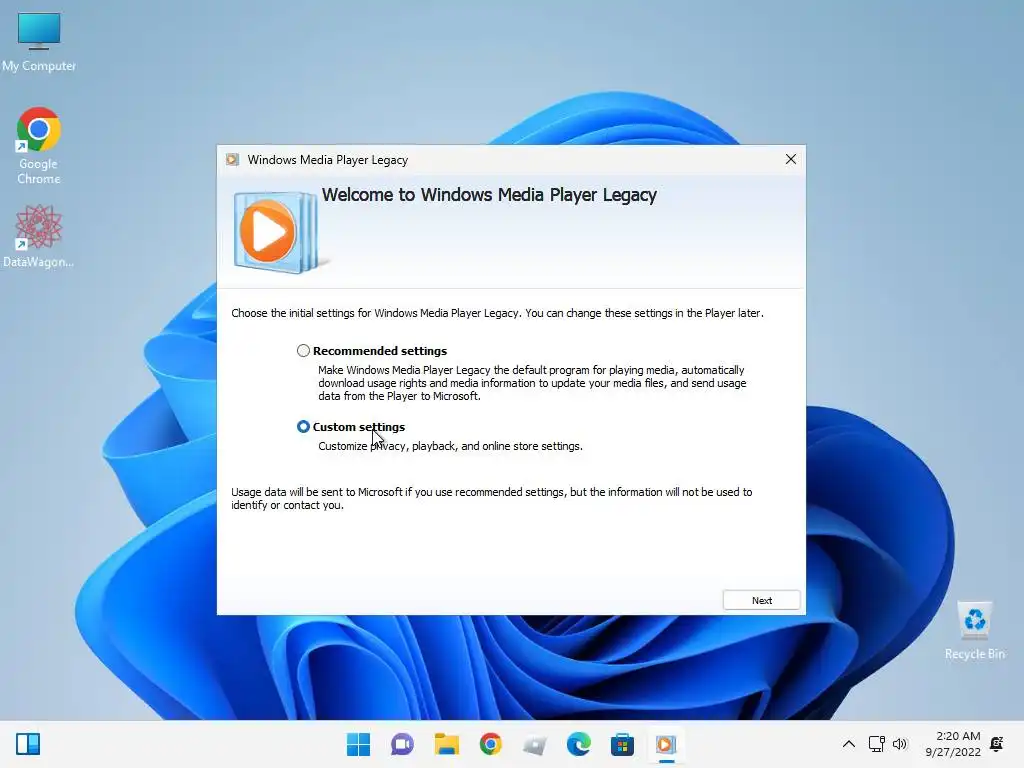Click the gray taskbar icon next to Chrome
1024x768 pixels.
click(534, 744)
